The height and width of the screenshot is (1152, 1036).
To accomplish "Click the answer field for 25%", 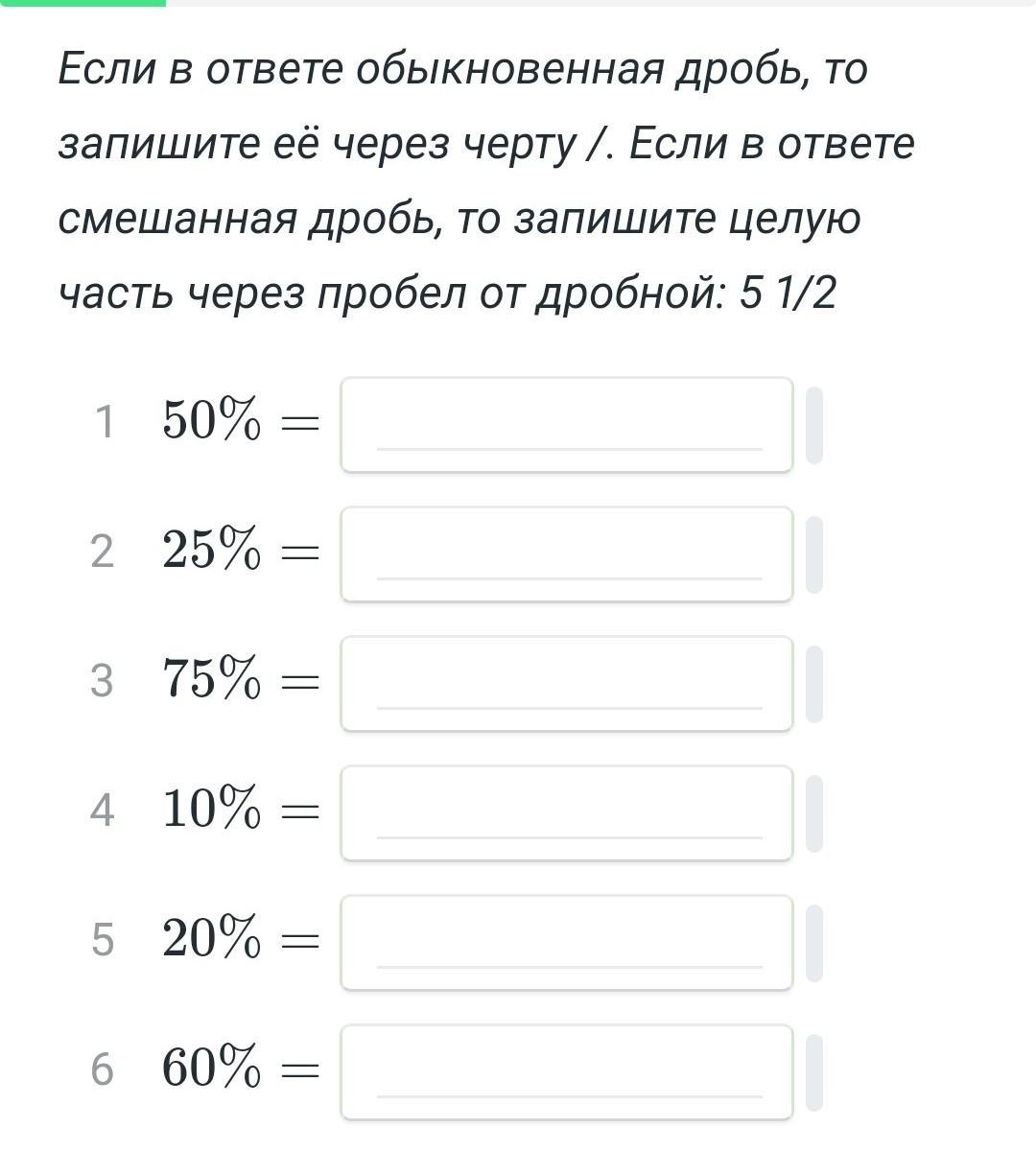I will click(566, 554).
